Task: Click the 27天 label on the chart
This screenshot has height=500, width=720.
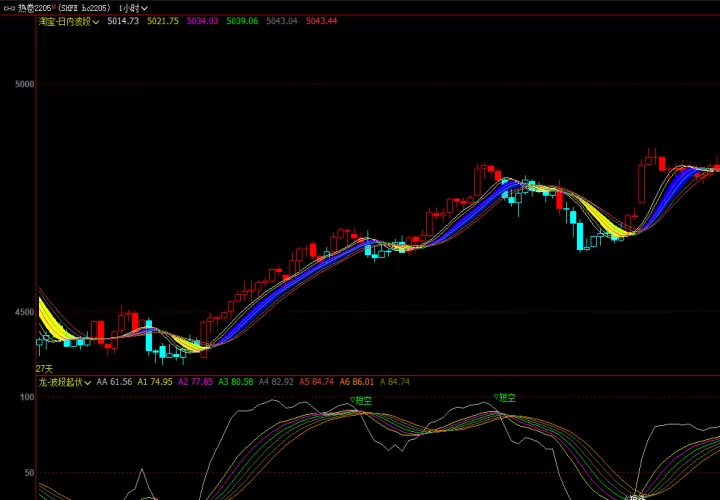Action: (45, 369)
